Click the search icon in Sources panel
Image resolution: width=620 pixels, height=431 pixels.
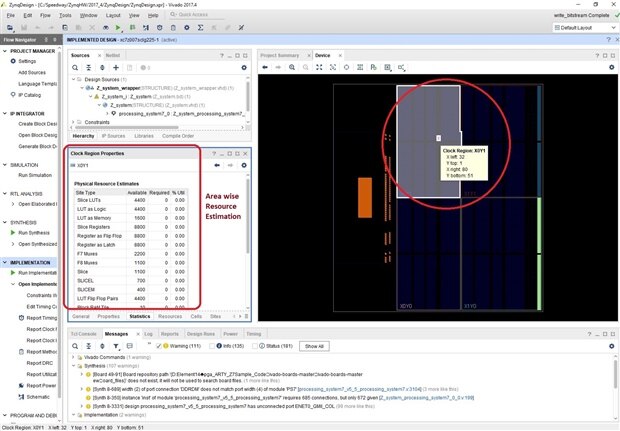[x=75, y=67]
